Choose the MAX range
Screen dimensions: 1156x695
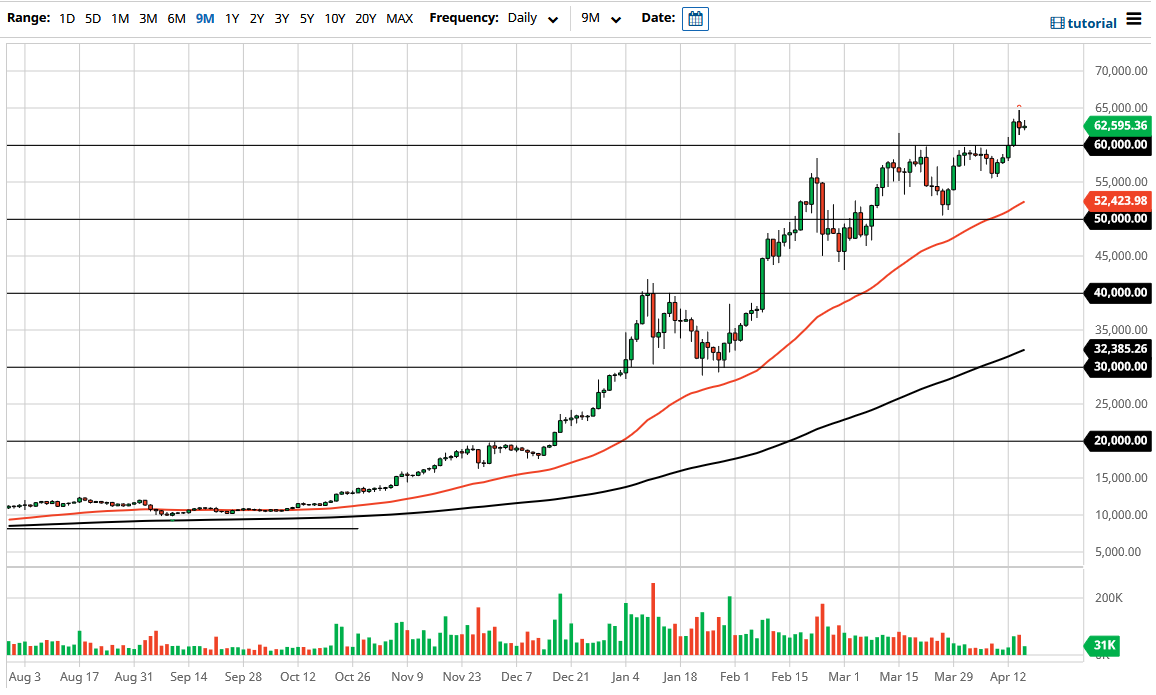tap(399, 18)
